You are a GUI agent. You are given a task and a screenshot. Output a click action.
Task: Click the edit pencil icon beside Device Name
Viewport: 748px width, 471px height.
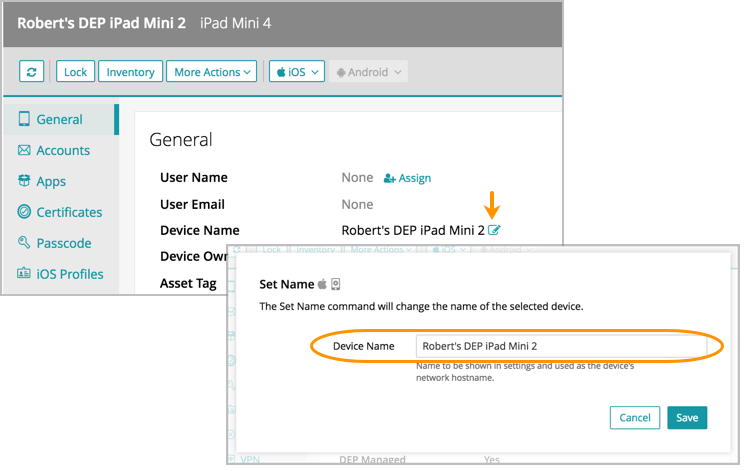pos(494,230)
